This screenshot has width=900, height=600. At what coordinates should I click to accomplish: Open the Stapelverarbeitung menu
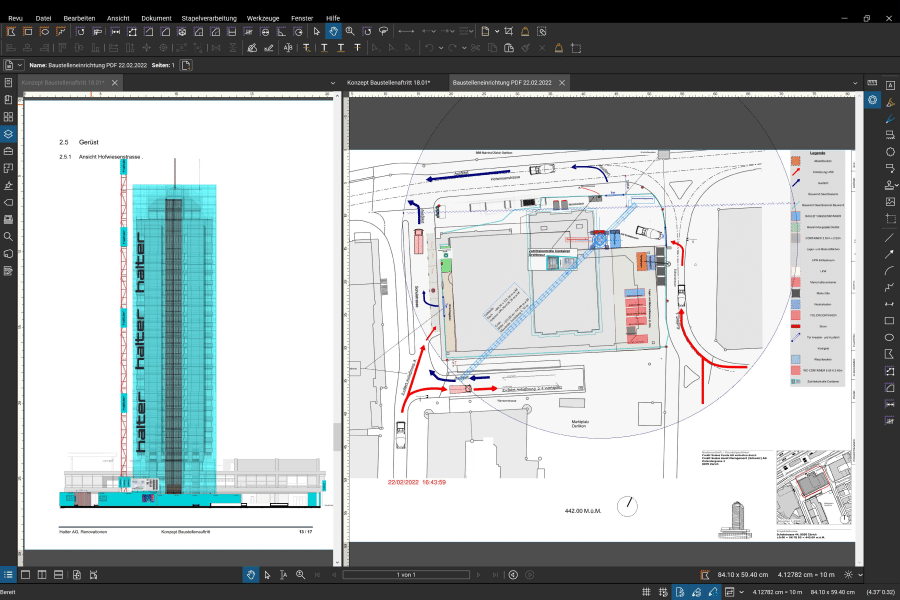tap(209, 18)
